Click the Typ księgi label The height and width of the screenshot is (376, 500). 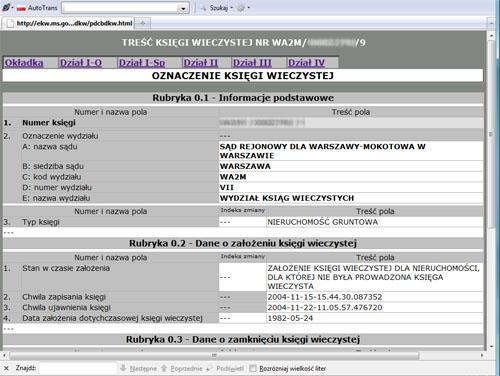click(x=41, y=222)
